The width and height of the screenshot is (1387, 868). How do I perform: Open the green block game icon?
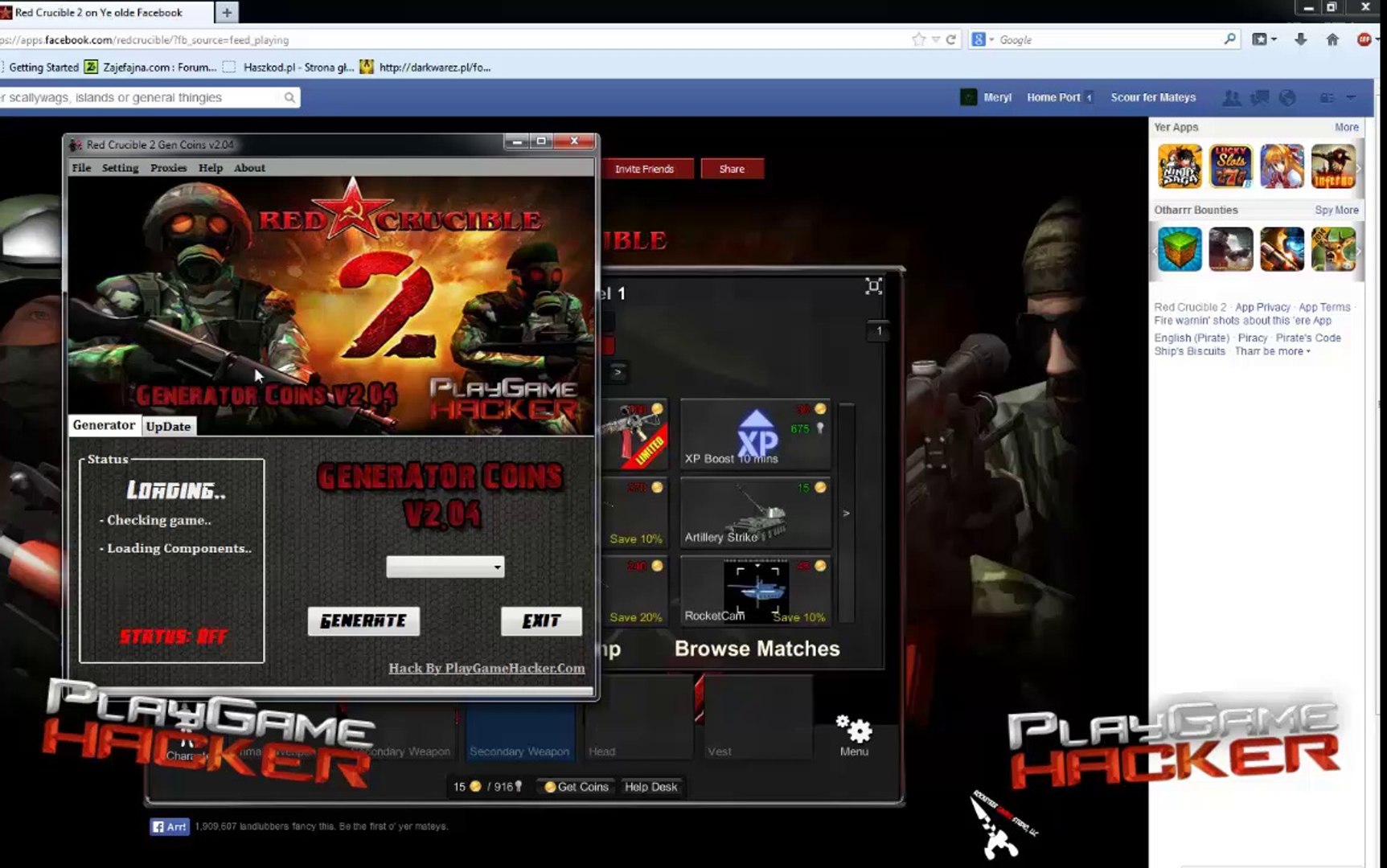[1180, 249]
